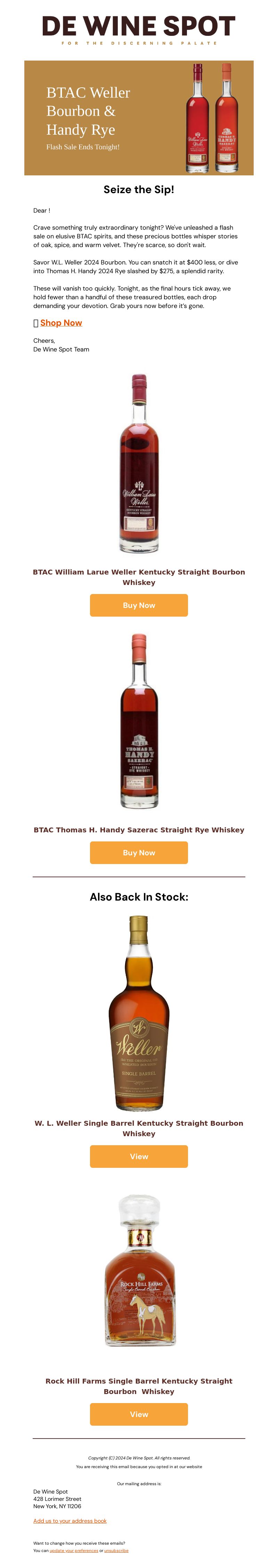The image size is (278, 1568).
Task: View the W. L. Weller Single Barrel
Action: pos(139,1156)
